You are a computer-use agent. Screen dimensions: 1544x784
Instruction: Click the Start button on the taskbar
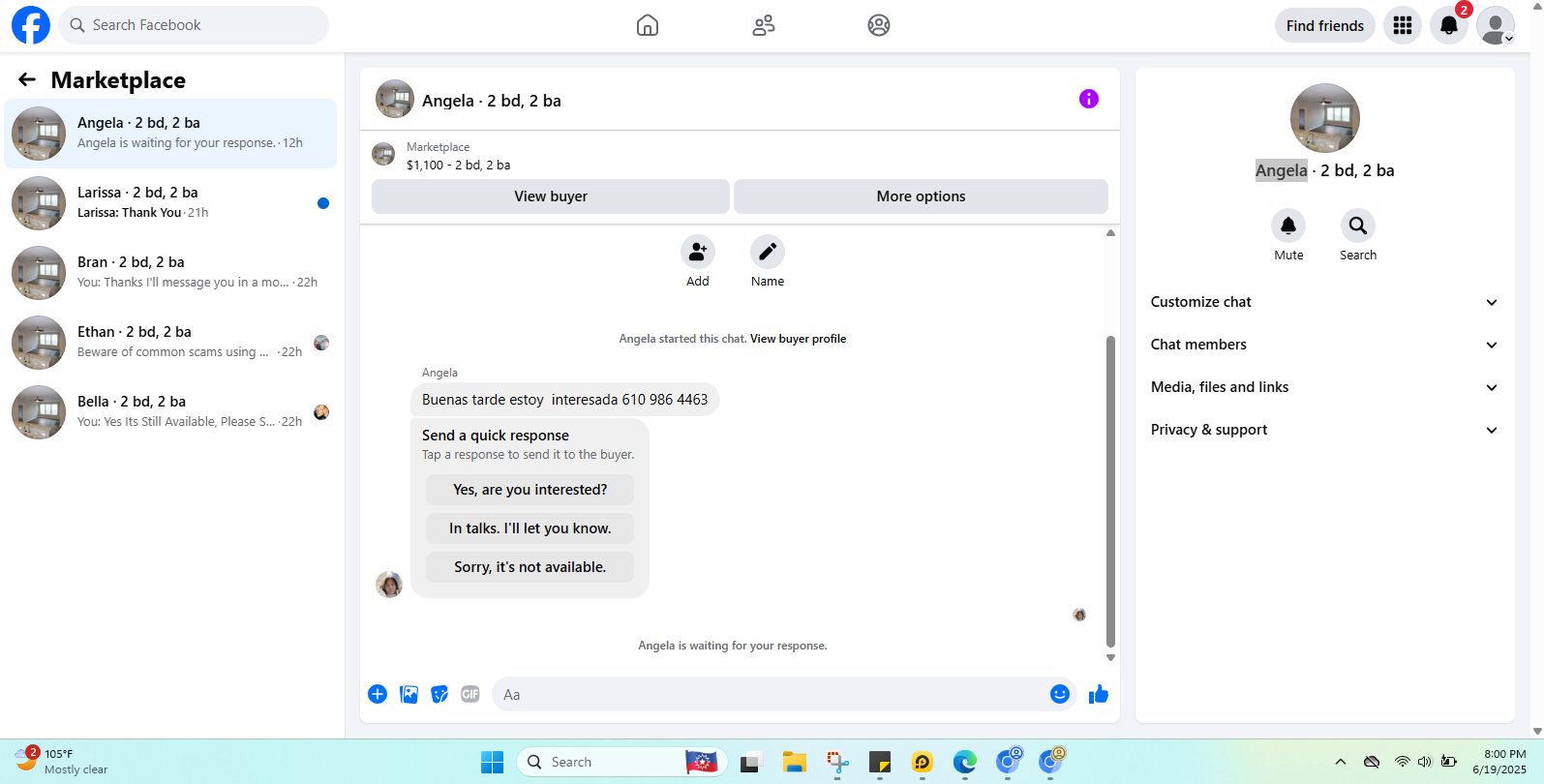tap(493, 763)
